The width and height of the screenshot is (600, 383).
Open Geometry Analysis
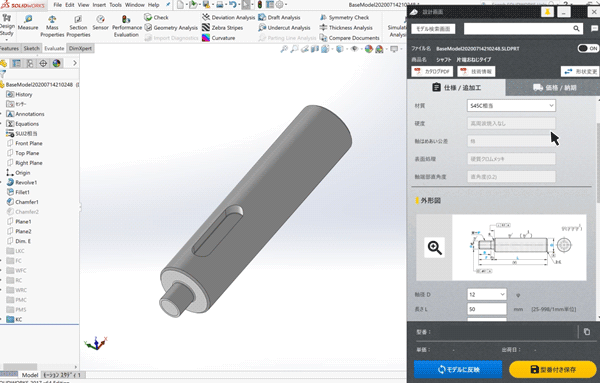tap(171, 28)
